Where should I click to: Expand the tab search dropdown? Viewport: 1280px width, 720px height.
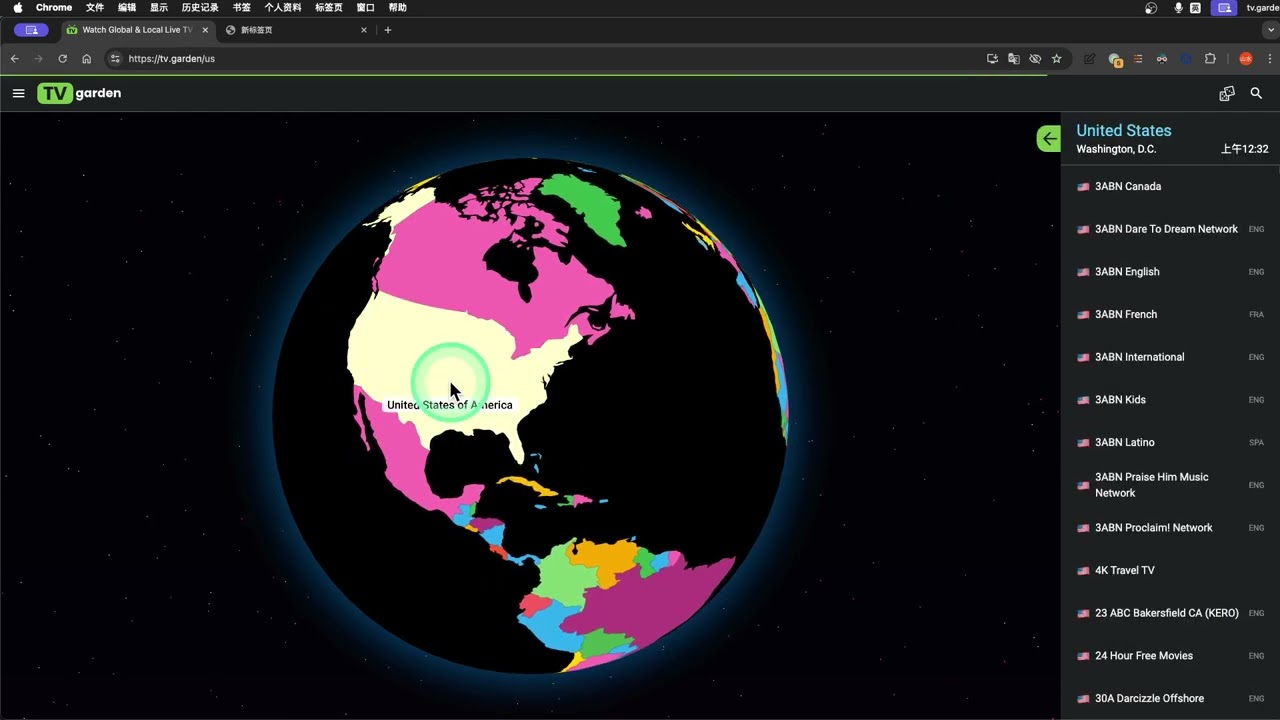tap(1271, 30)
